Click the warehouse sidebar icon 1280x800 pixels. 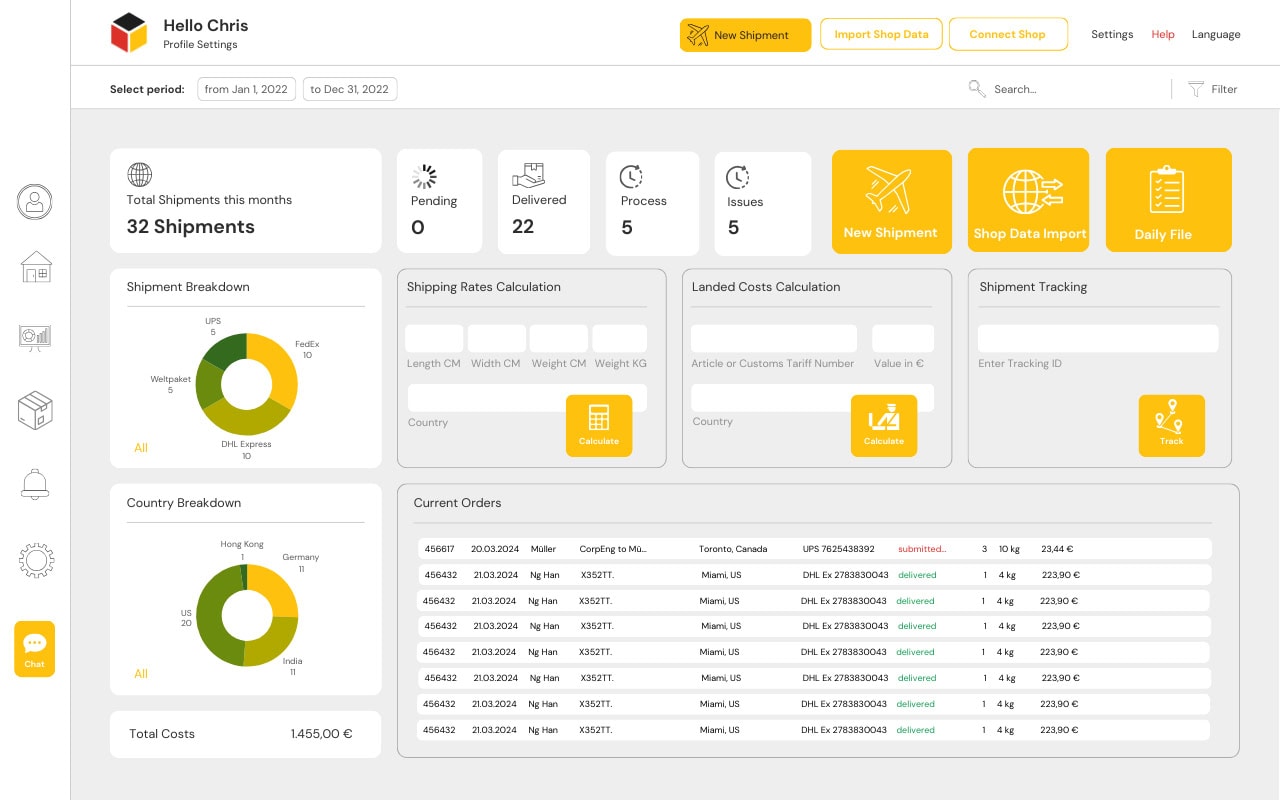point(35,268)
